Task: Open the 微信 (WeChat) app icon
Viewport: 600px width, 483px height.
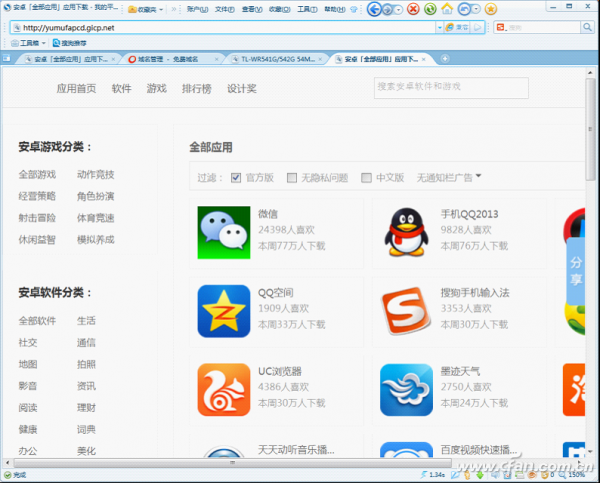Action: pyautogui.click(x=223, y=231)
